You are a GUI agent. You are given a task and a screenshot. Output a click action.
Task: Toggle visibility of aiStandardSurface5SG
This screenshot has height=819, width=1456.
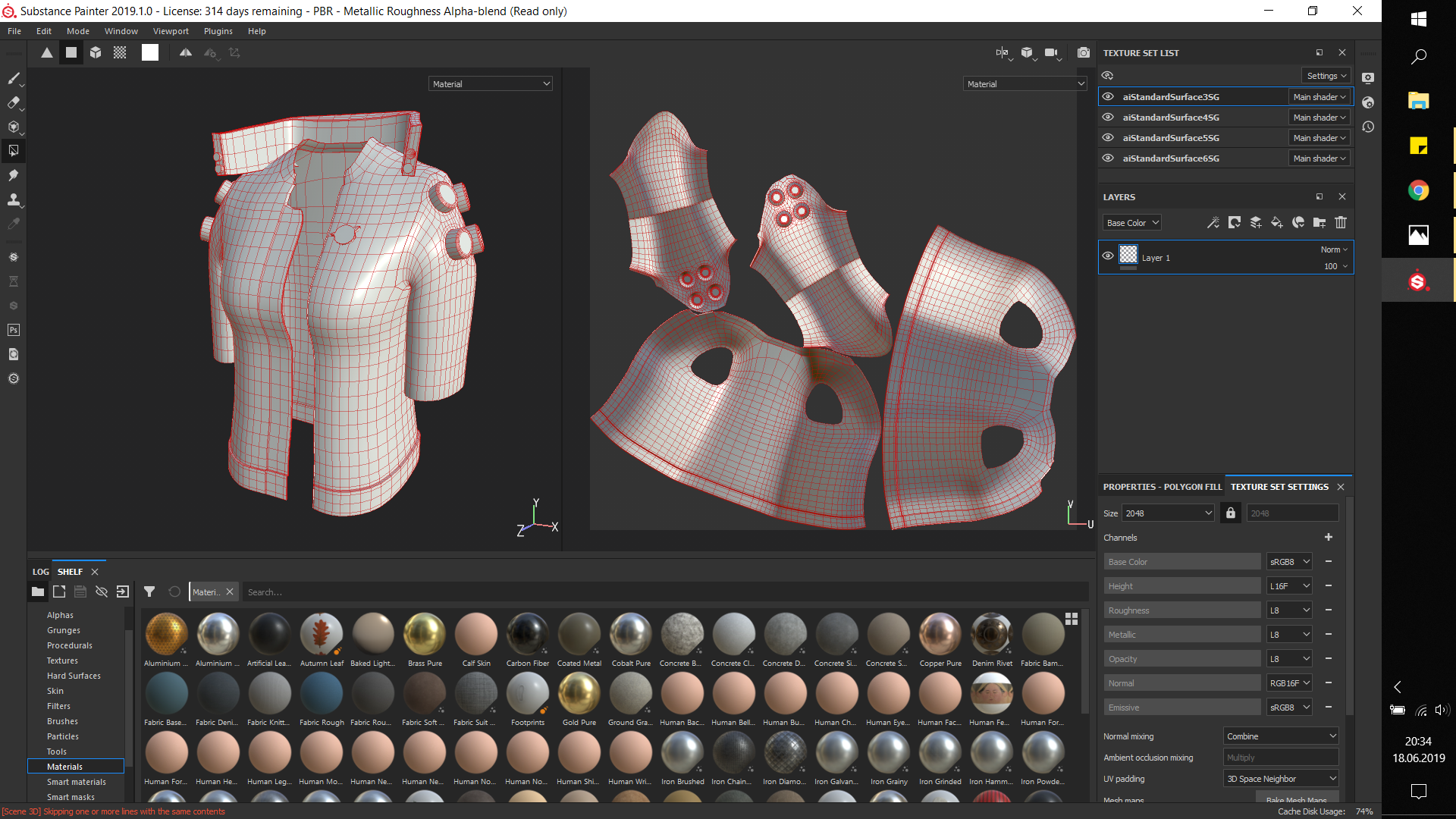(x=1108, y=137)
